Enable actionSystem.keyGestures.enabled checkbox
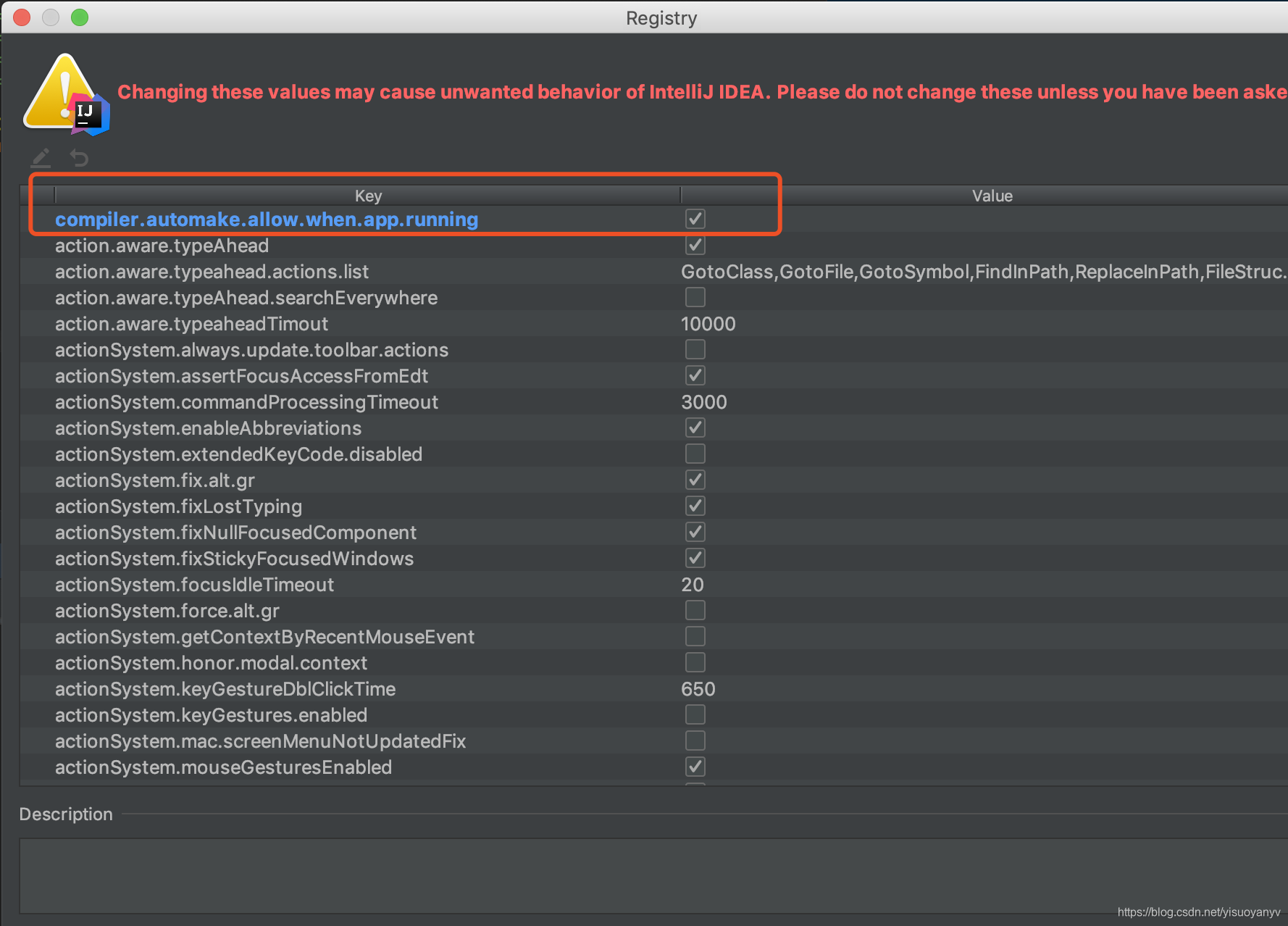The image size is (1288, 926). [695, 714]
